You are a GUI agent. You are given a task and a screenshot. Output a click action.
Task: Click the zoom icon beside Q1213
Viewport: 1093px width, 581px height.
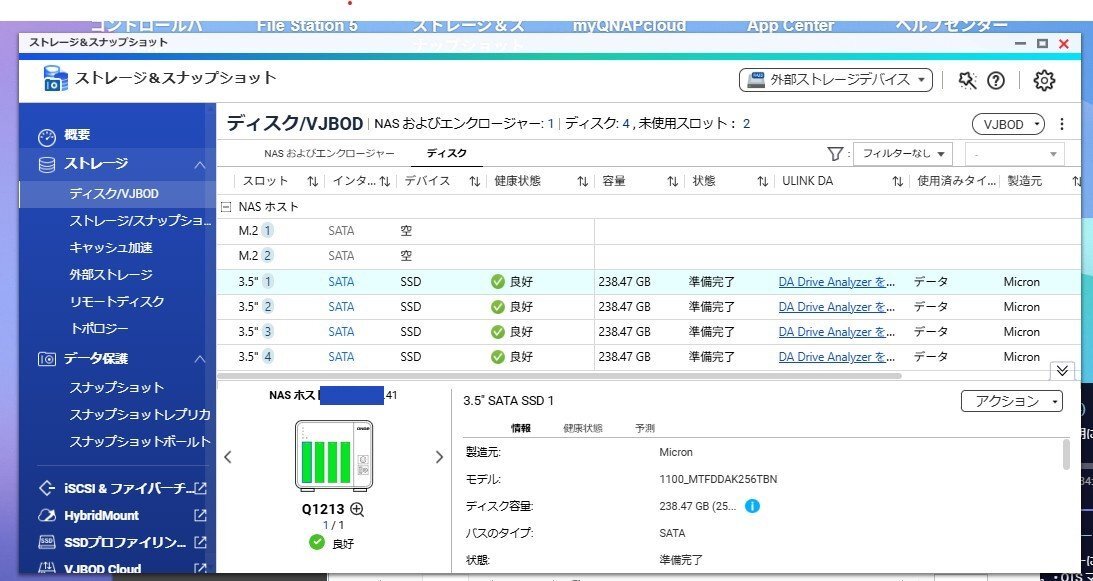(356, 508)
